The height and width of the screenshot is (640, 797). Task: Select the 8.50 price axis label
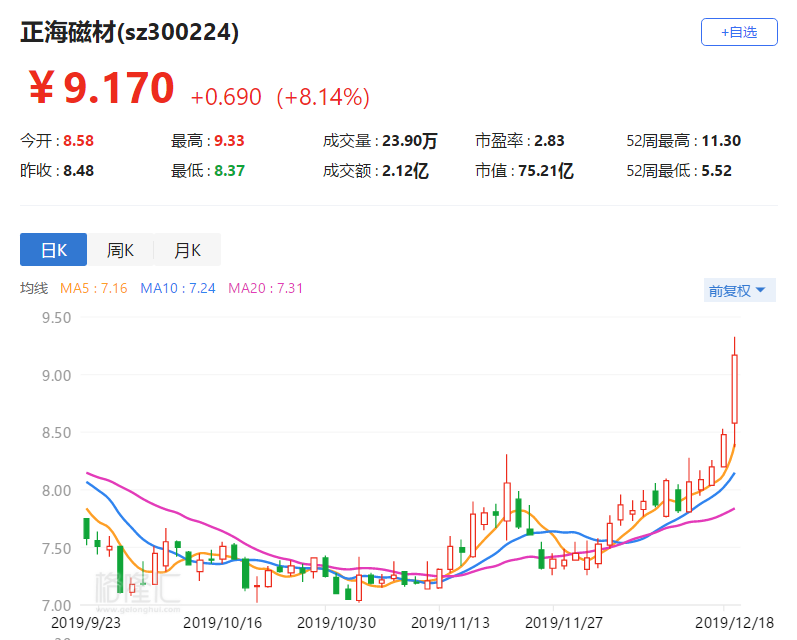56,433
